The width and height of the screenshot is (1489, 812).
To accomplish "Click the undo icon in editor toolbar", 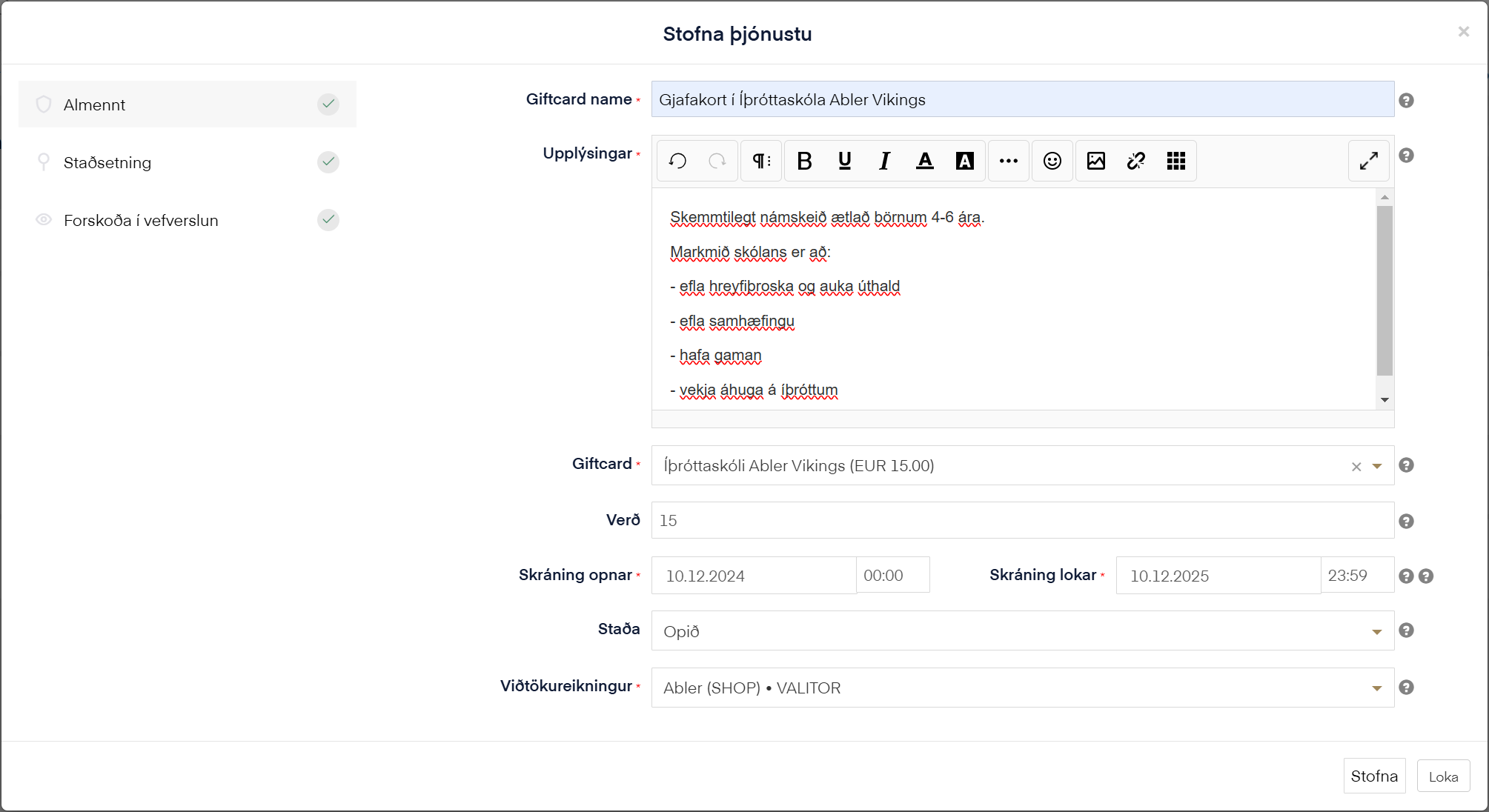I will point(677,161).
